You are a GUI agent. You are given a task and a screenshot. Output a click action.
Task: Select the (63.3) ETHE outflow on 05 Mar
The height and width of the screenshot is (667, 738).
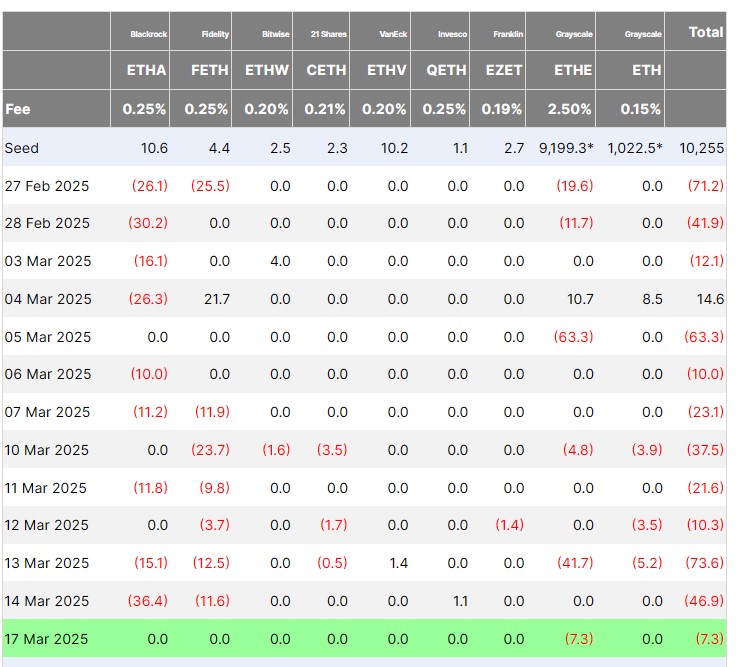tap(575, 337)
